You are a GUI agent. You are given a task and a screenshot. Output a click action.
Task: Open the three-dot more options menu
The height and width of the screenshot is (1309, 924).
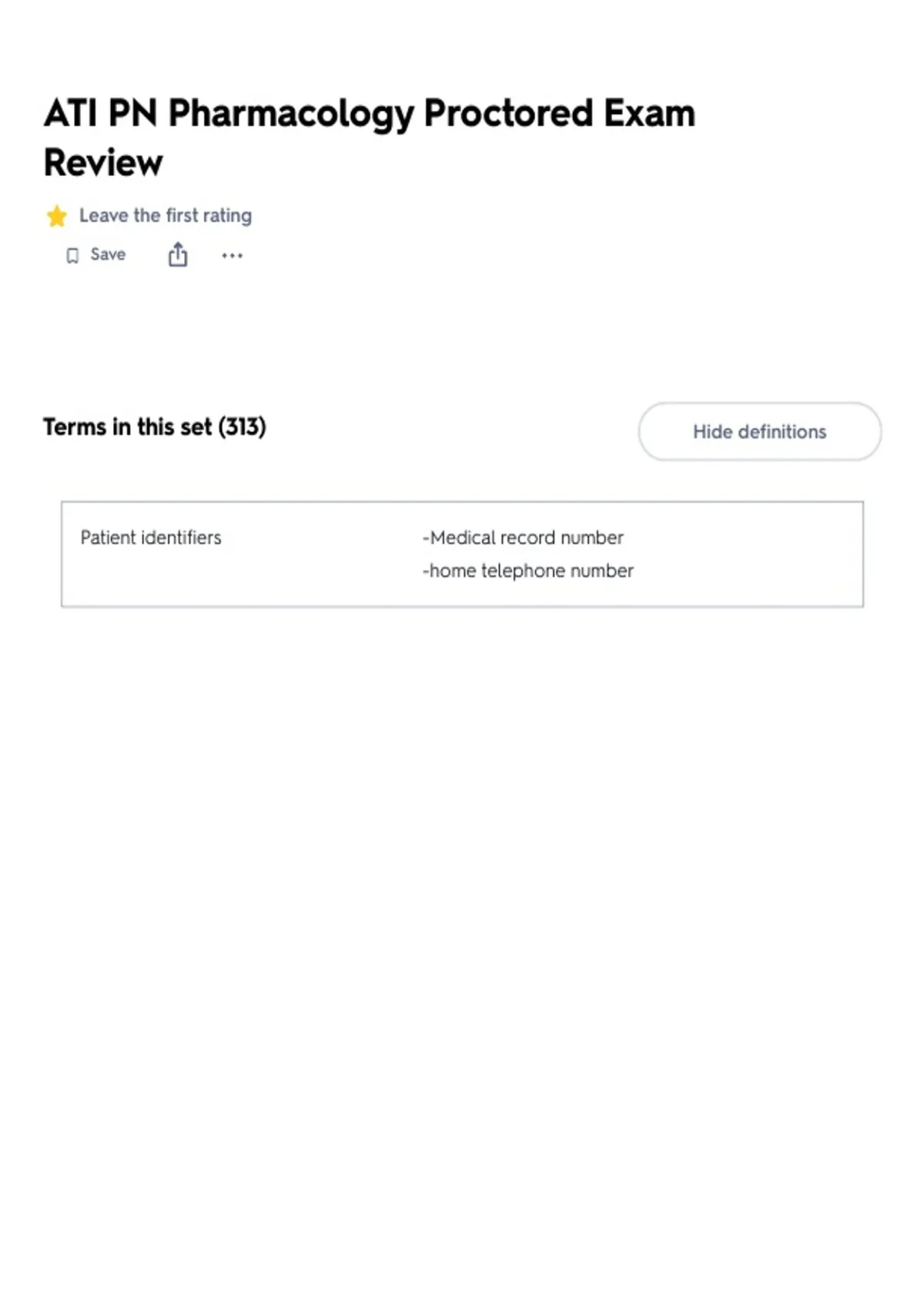point(232,255)
